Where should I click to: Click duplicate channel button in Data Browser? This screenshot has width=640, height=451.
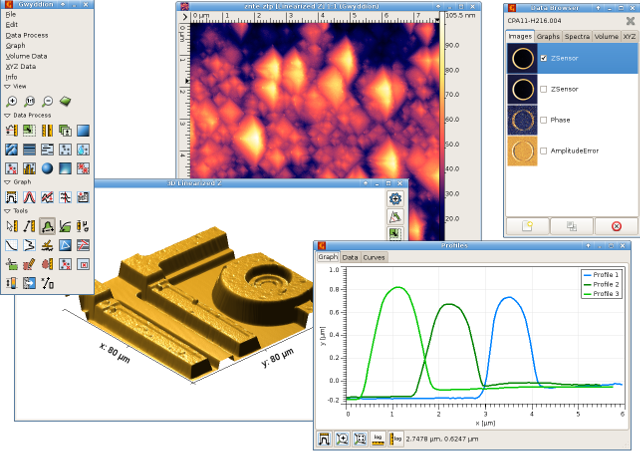(x=572, y=226)
